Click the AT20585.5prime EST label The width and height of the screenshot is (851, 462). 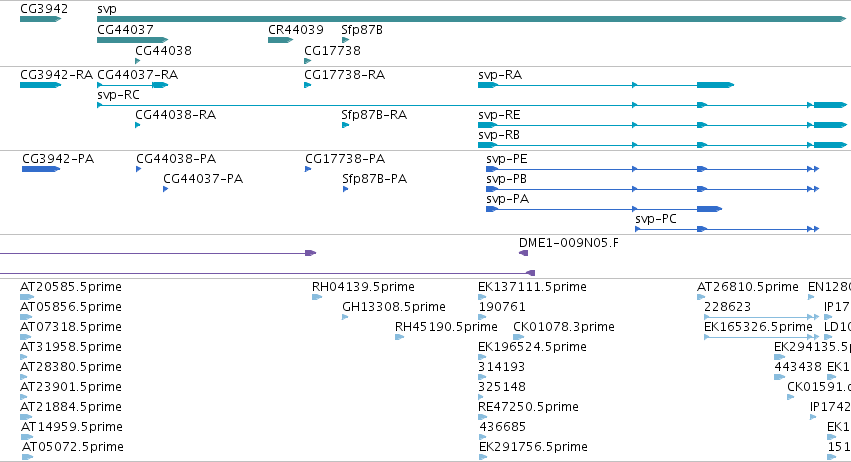tap(71, 287)
